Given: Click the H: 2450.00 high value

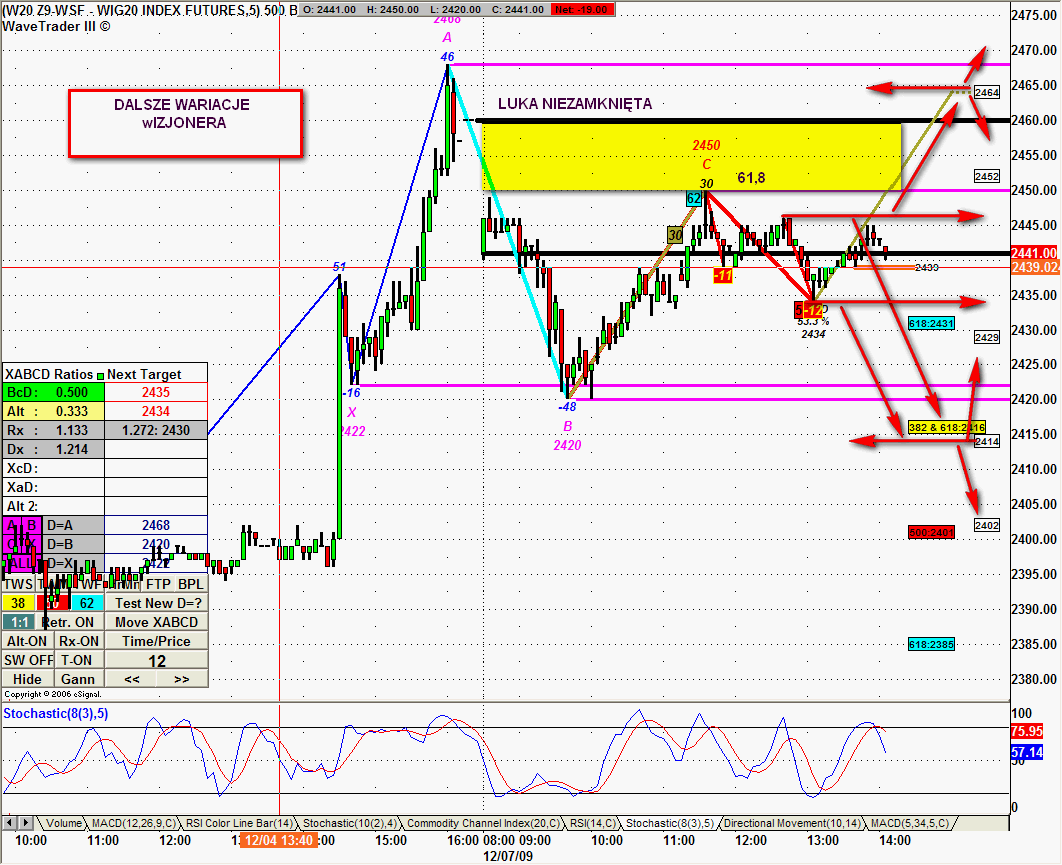Looking at the screenshot, I should [391, 9].
